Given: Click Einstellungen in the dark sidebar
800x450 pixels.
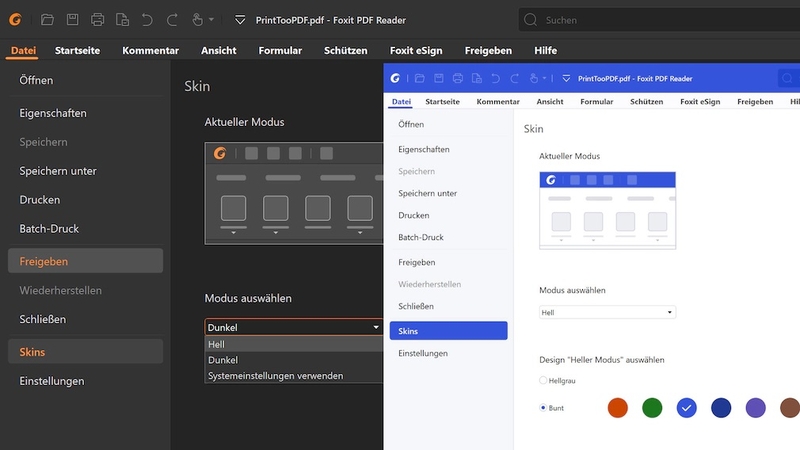Looking at the screenshot, I should pyautogui.click(x=52, y=381).
